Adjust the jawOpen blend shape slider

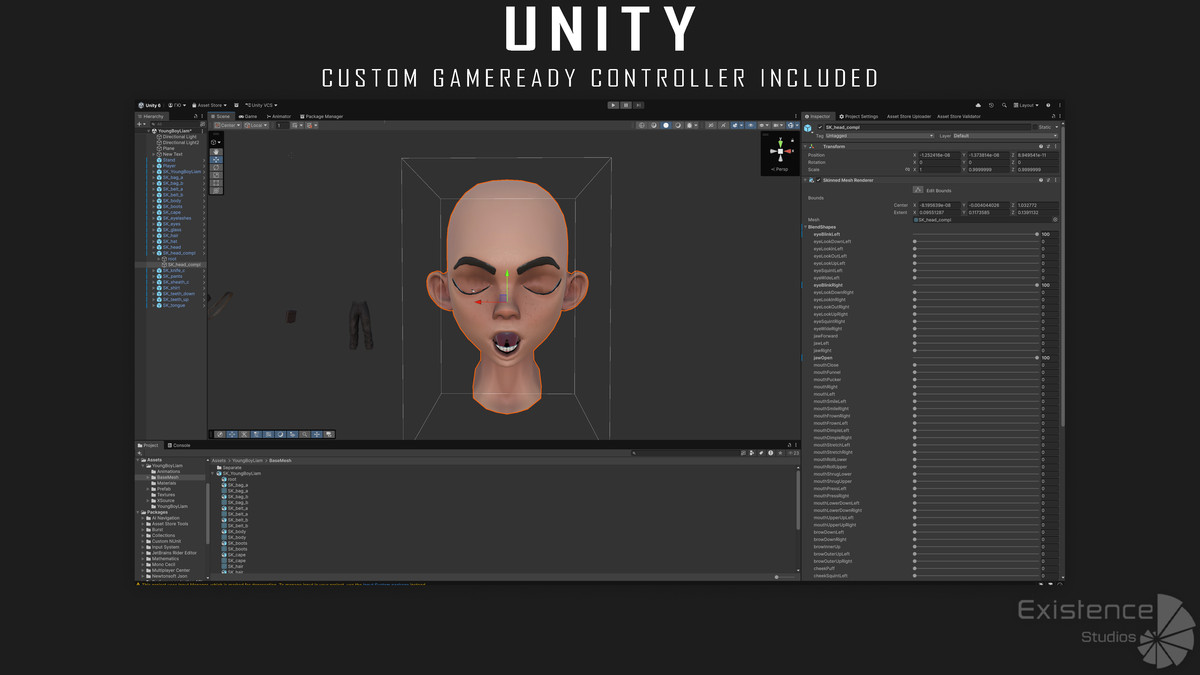tap(976, 357)
